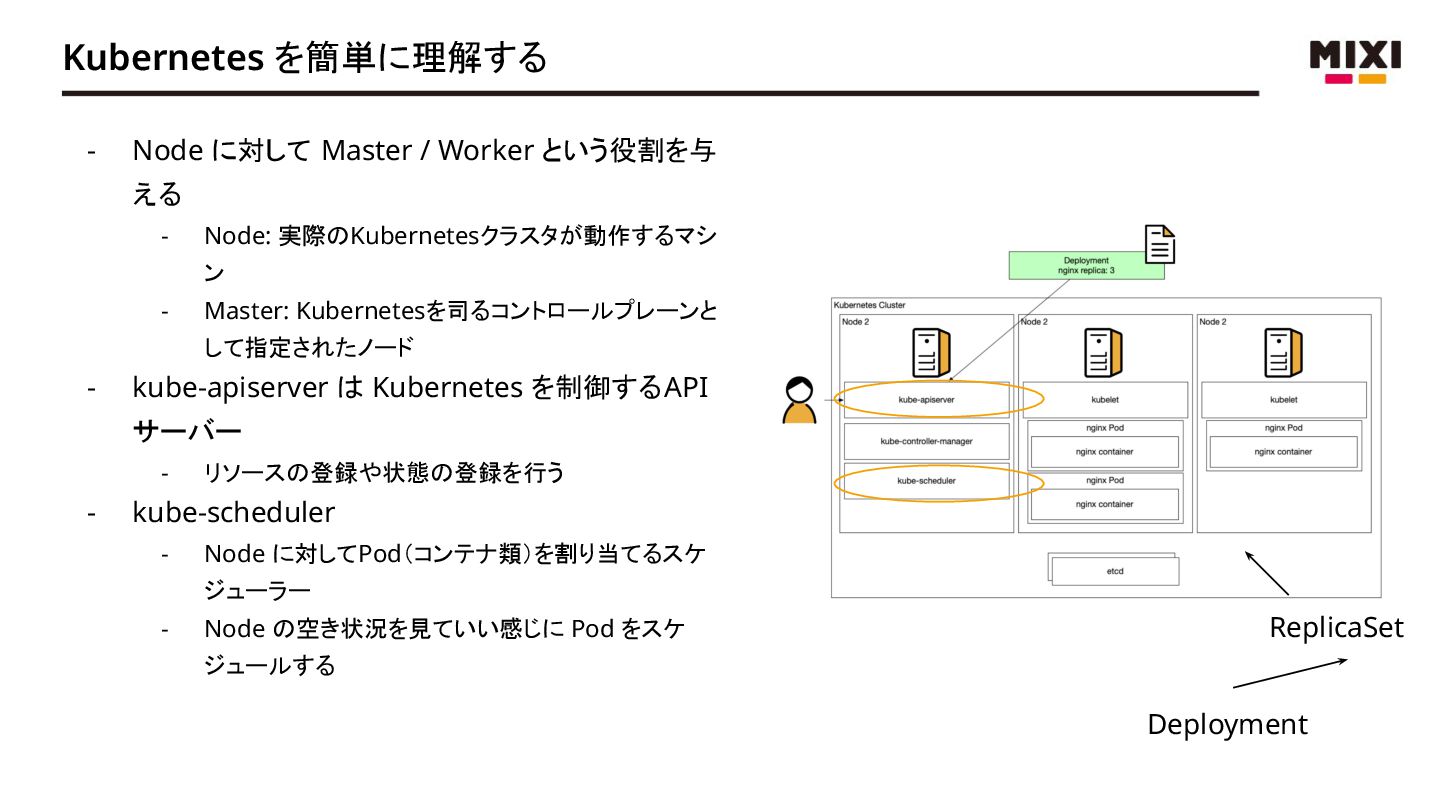Click the kube-apiserver box in the diagram
The height and width of the screenshot is (810, 1440).
click(x=927, y=399)
